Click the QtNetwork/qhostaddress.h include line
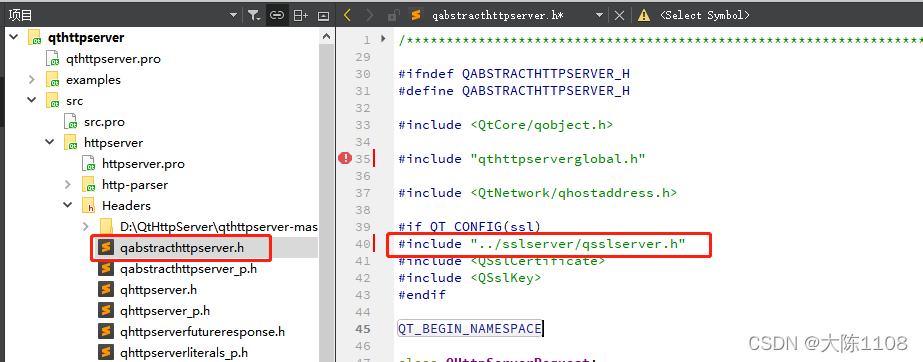This screenshot has height=362, width=923. (537, 192)
